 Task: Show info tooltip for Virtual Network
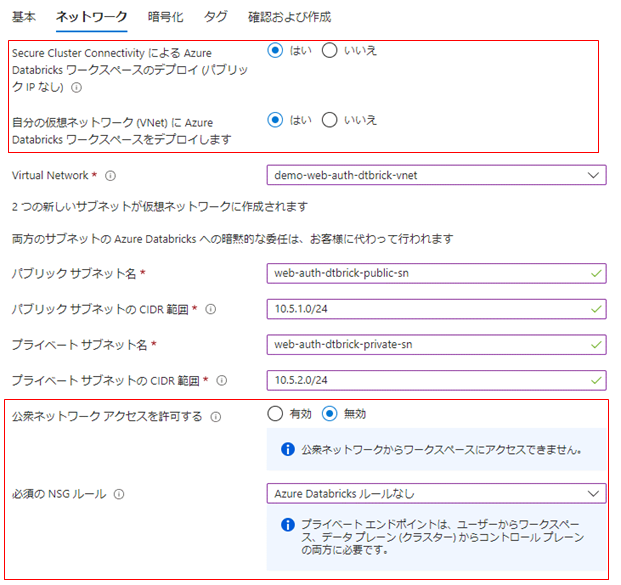point(110,175)
